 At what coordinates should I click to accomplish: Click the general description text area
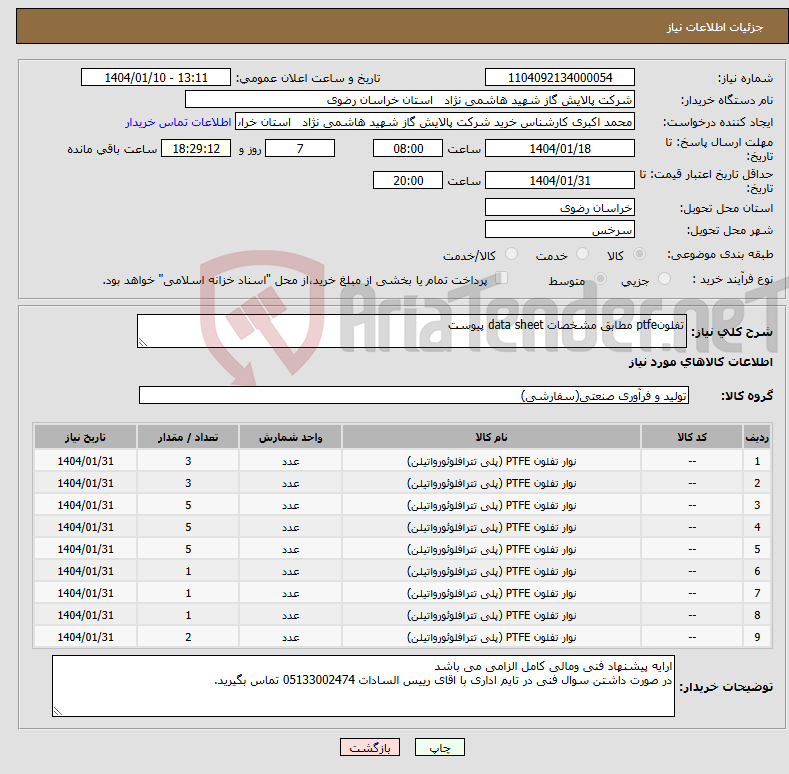[x=412, y=331]
